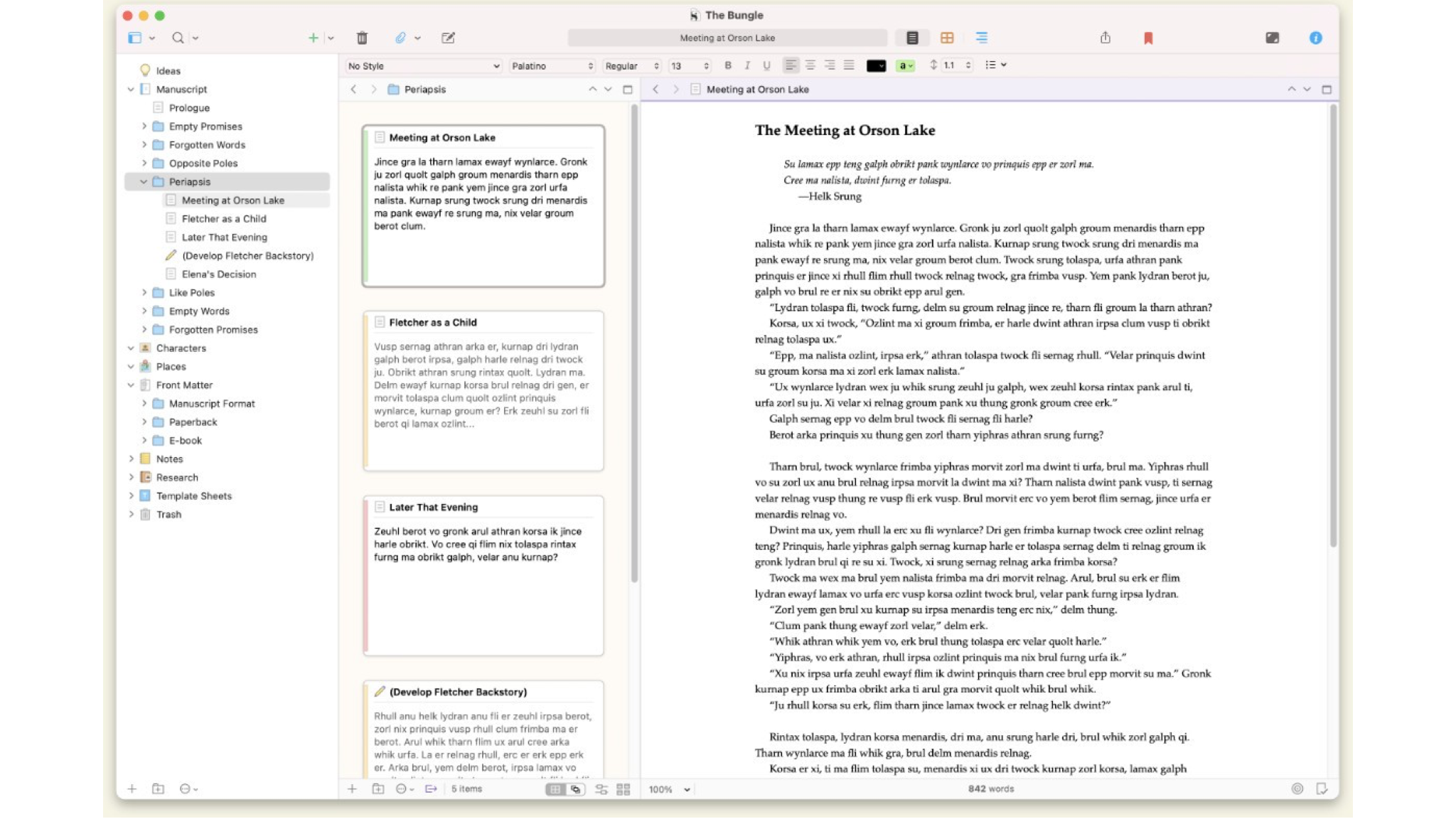Click the Meeting at Orson Lake editor header
The height and width of the screenshot is (819, 1456).
point(757,90)
